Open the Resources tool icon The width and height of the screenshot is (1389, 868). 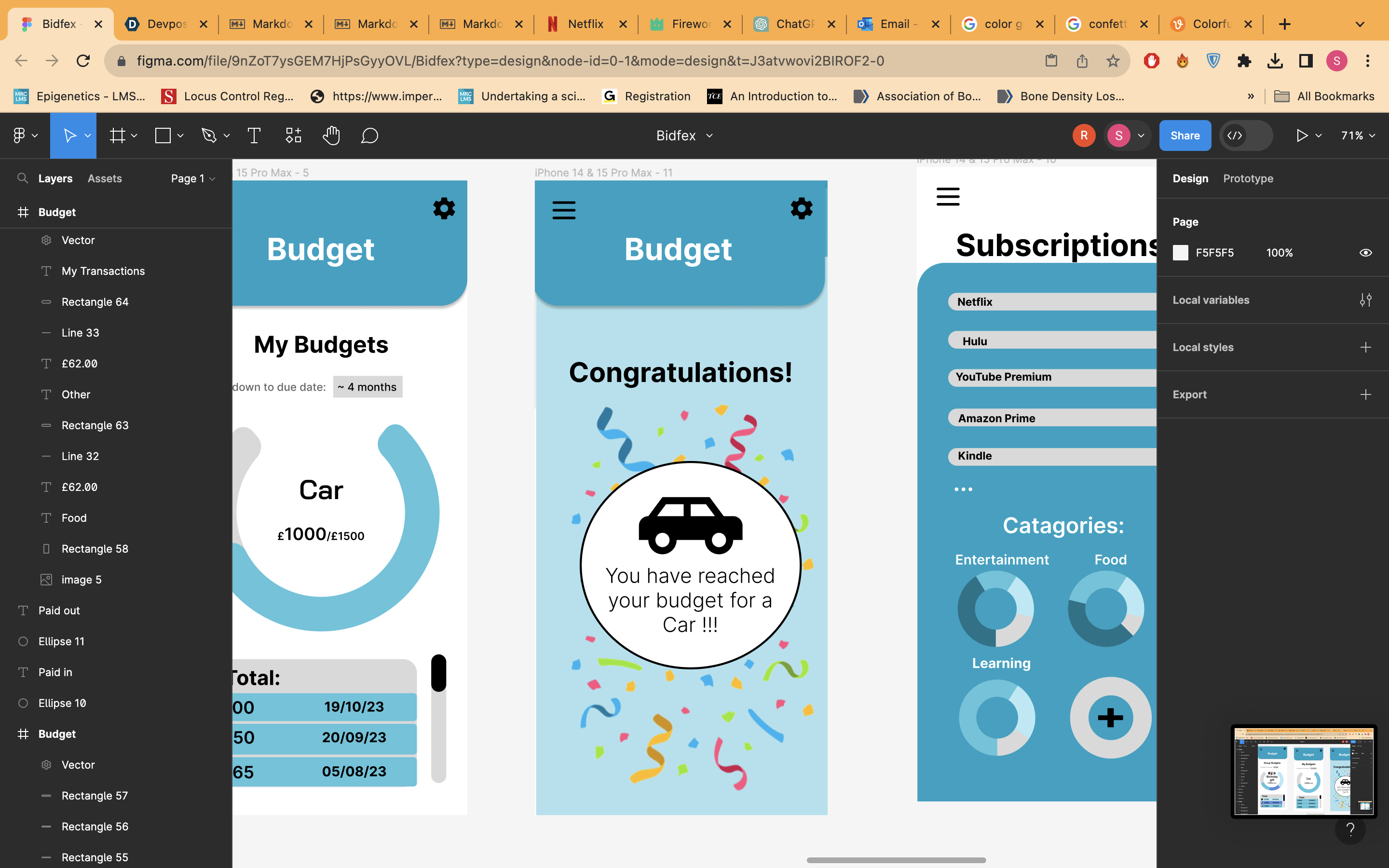click(x=293, y=136)
